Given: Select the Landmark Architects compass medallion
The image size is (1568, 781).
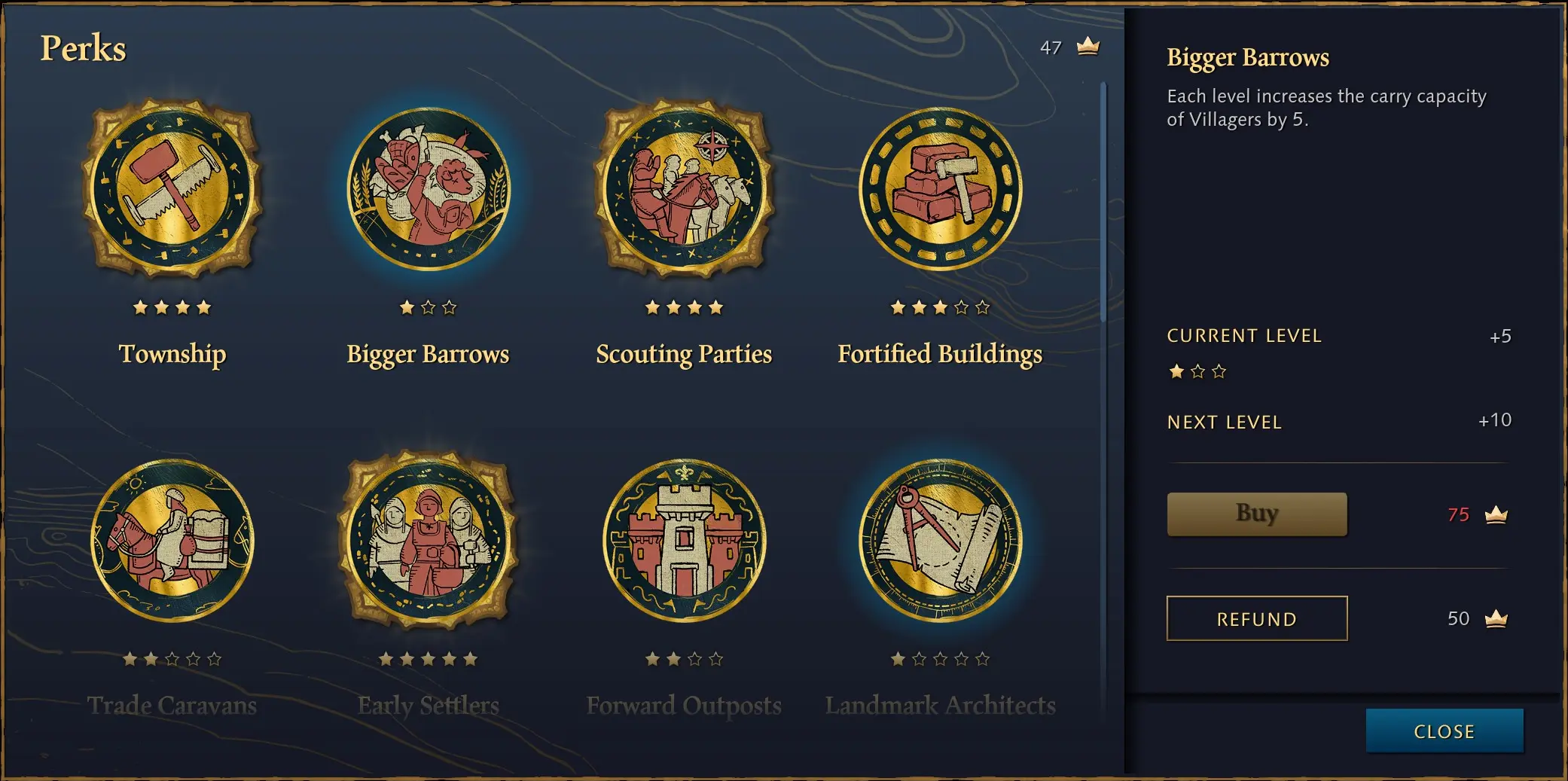Looking at the screenshot, I should pyautogui.click(x=941, y=541).
